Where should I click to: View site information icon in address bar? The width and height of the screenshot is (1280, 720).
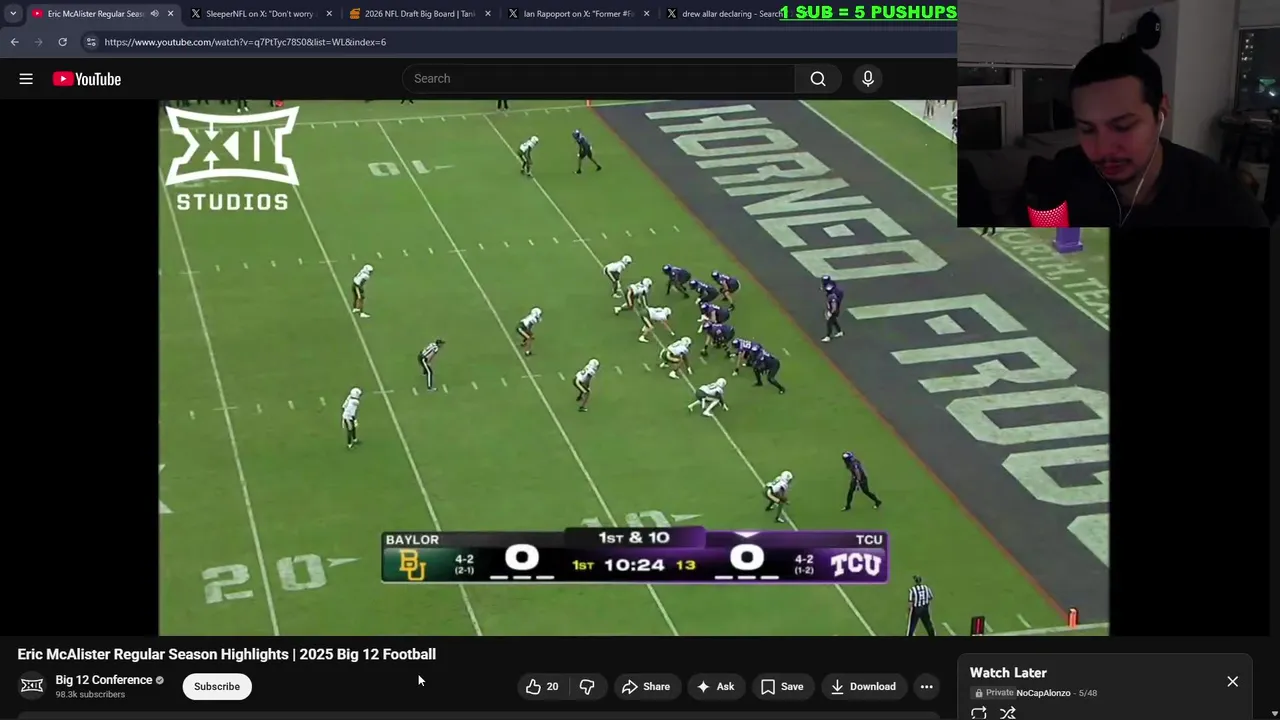[x=91, y=42]
